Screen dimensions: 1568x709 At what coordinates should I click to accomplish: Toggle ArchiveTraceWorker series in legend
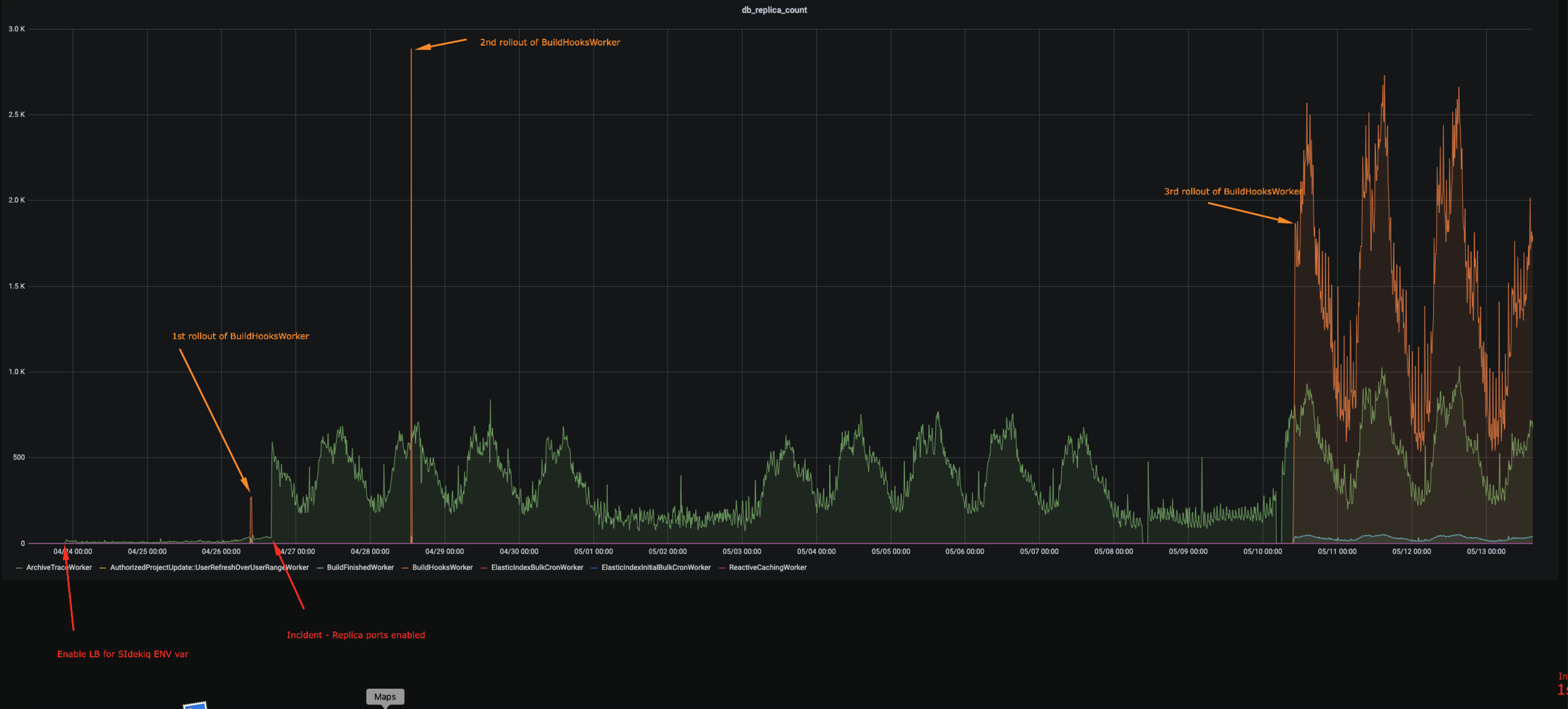[x=58, y=567]
